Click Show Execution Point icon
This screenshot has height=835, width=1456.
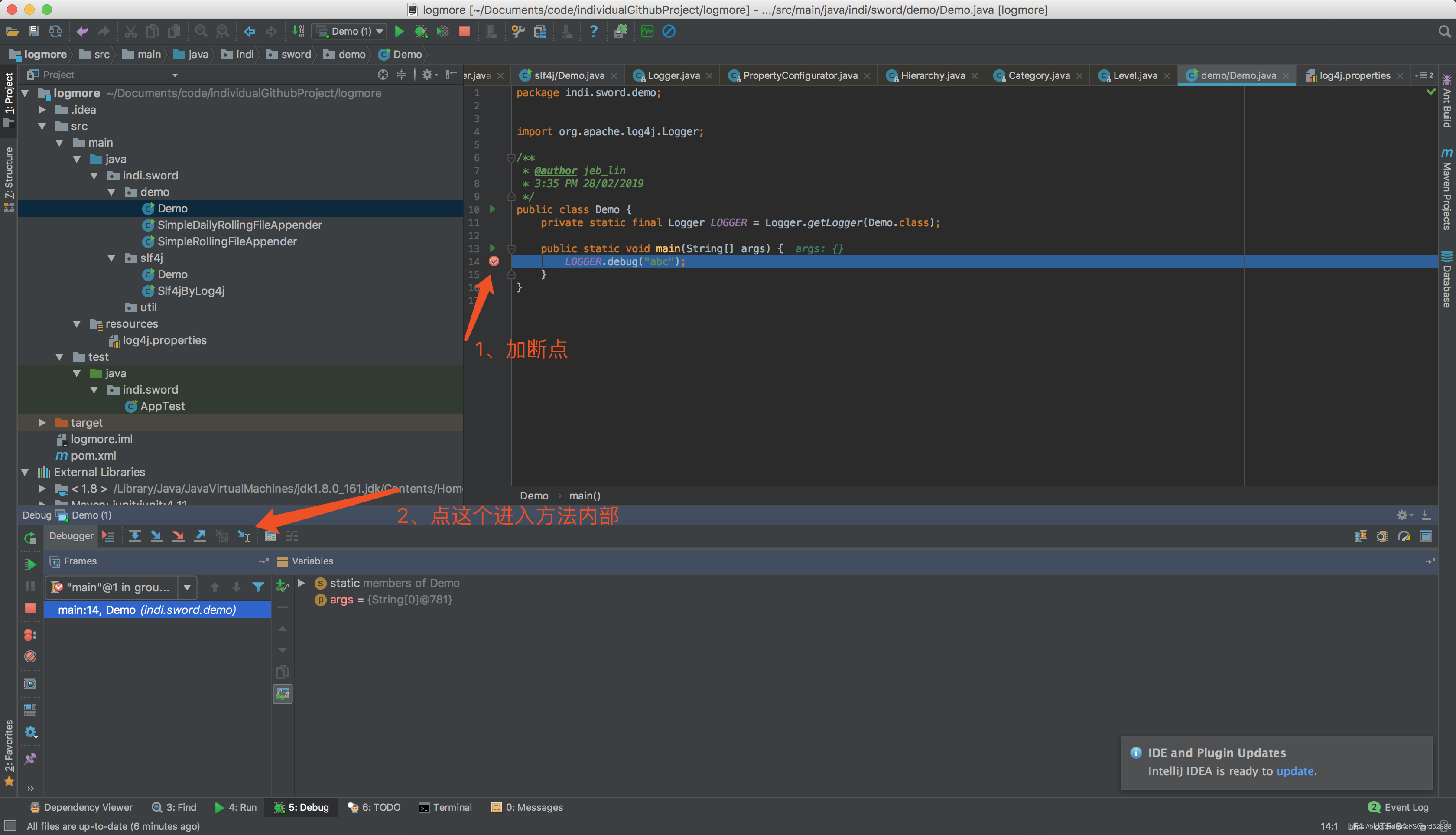(x=108, y=536)
